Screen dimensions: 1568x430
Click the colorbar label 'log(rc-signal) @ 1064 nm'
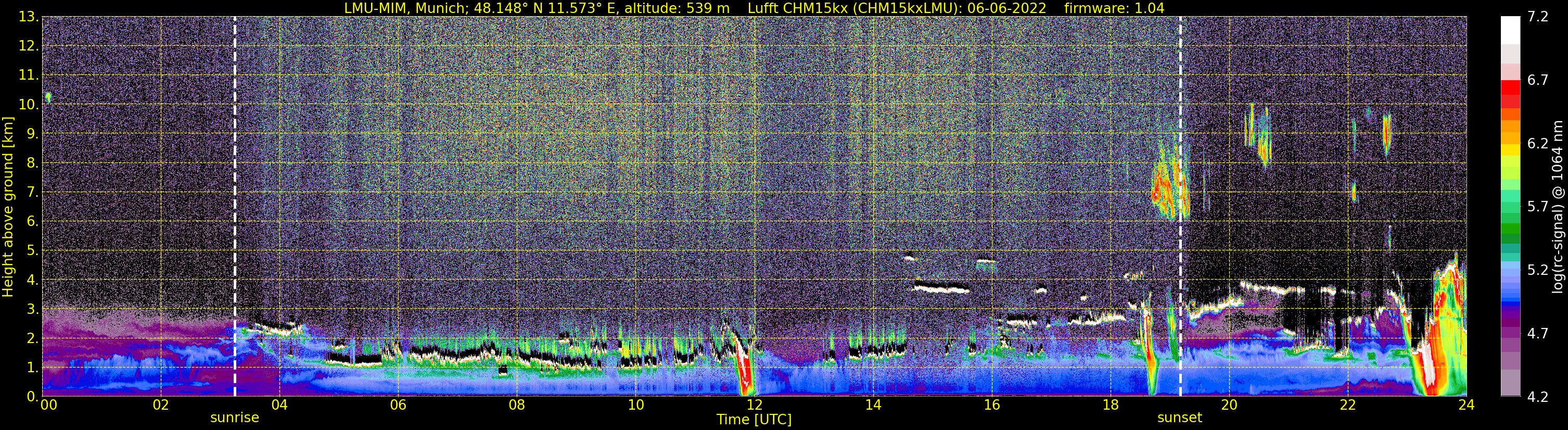click(x=1558, y=207)
